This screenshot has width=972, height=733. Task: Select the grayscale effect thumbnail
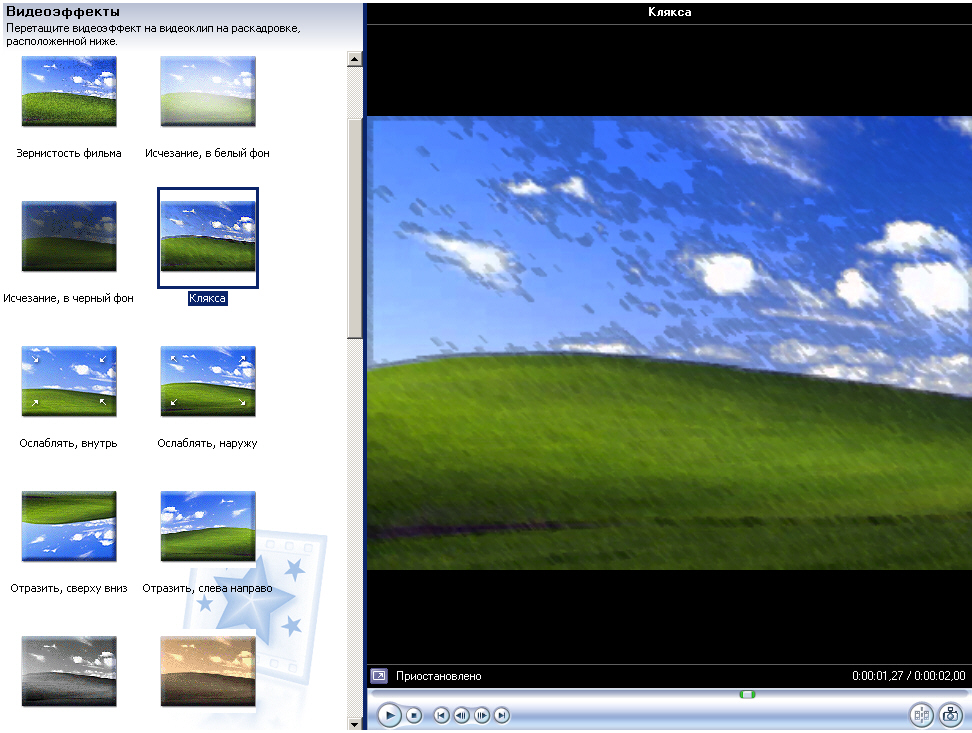(69, 671)
